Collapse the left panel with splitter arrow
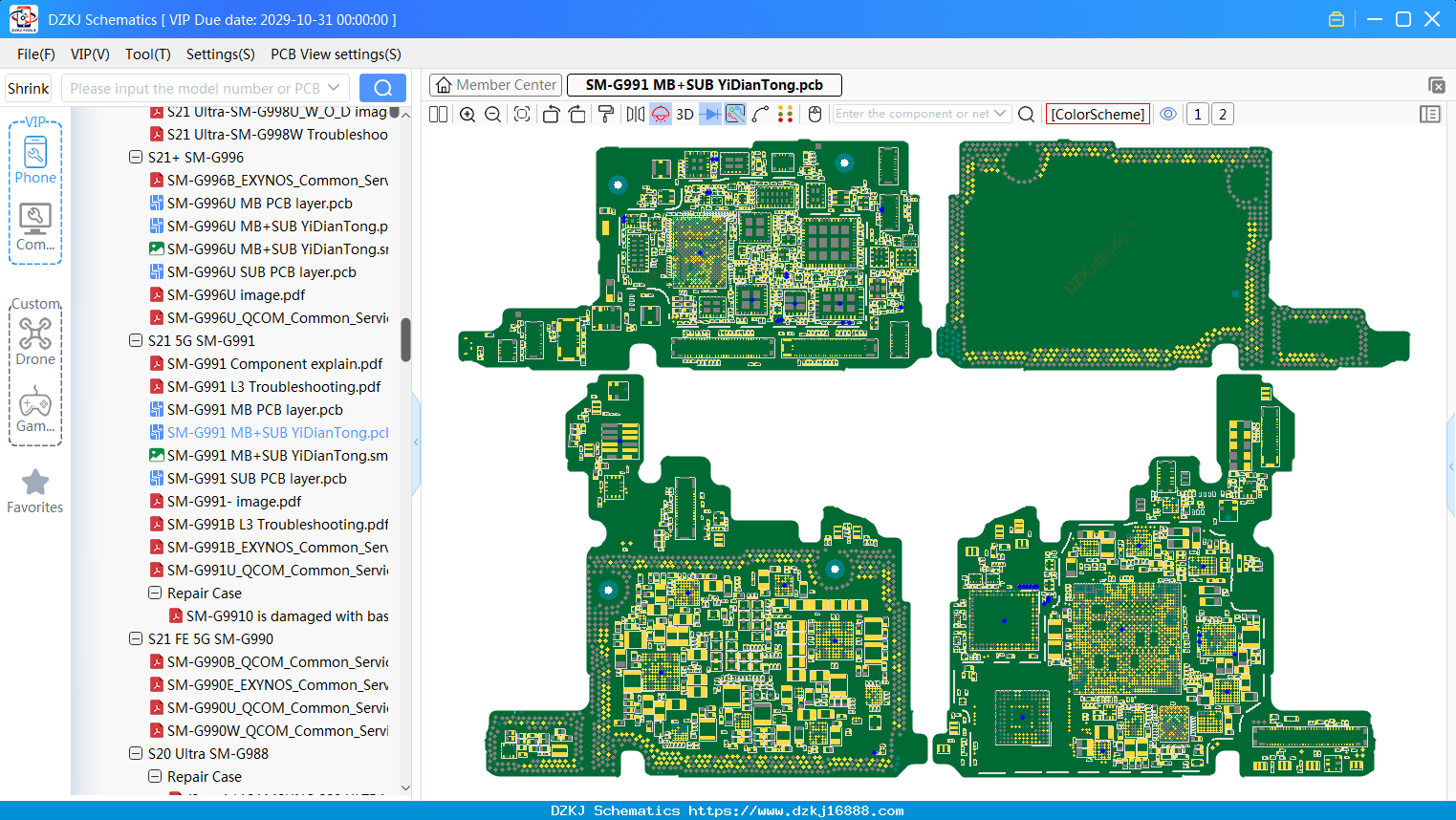Screen dimensions: 1456x820 coord(416,442)
